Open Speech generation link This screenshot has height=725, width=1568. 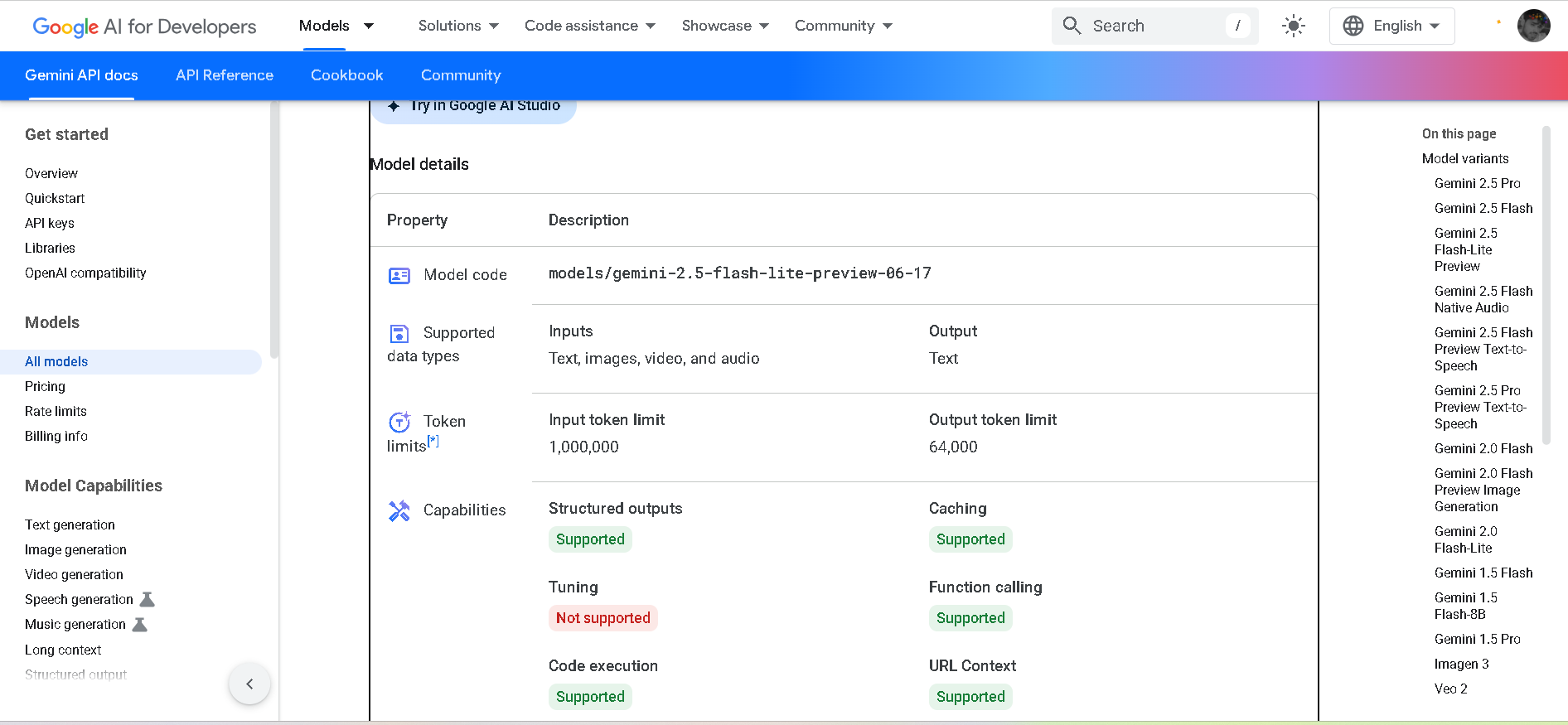click(79, 599)
